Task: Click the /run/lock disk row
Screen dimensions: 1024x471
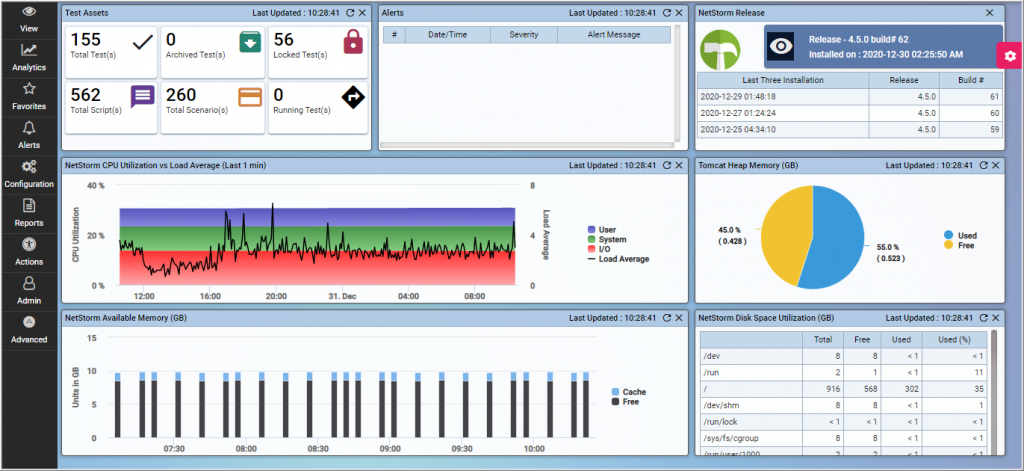Action: coord(844,421)
